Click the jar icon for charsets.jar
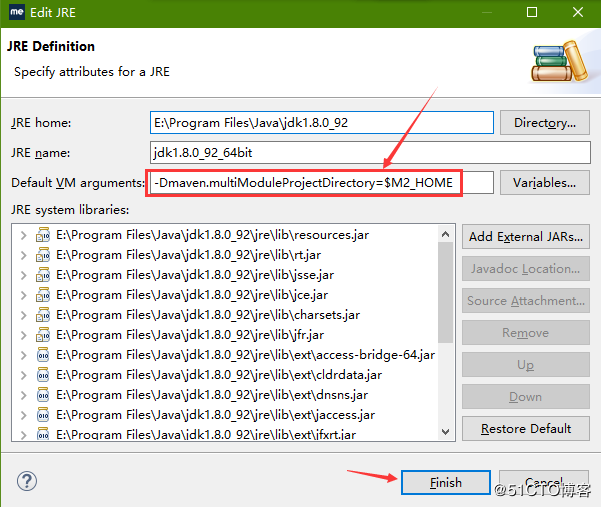 [x=43, y=315]
